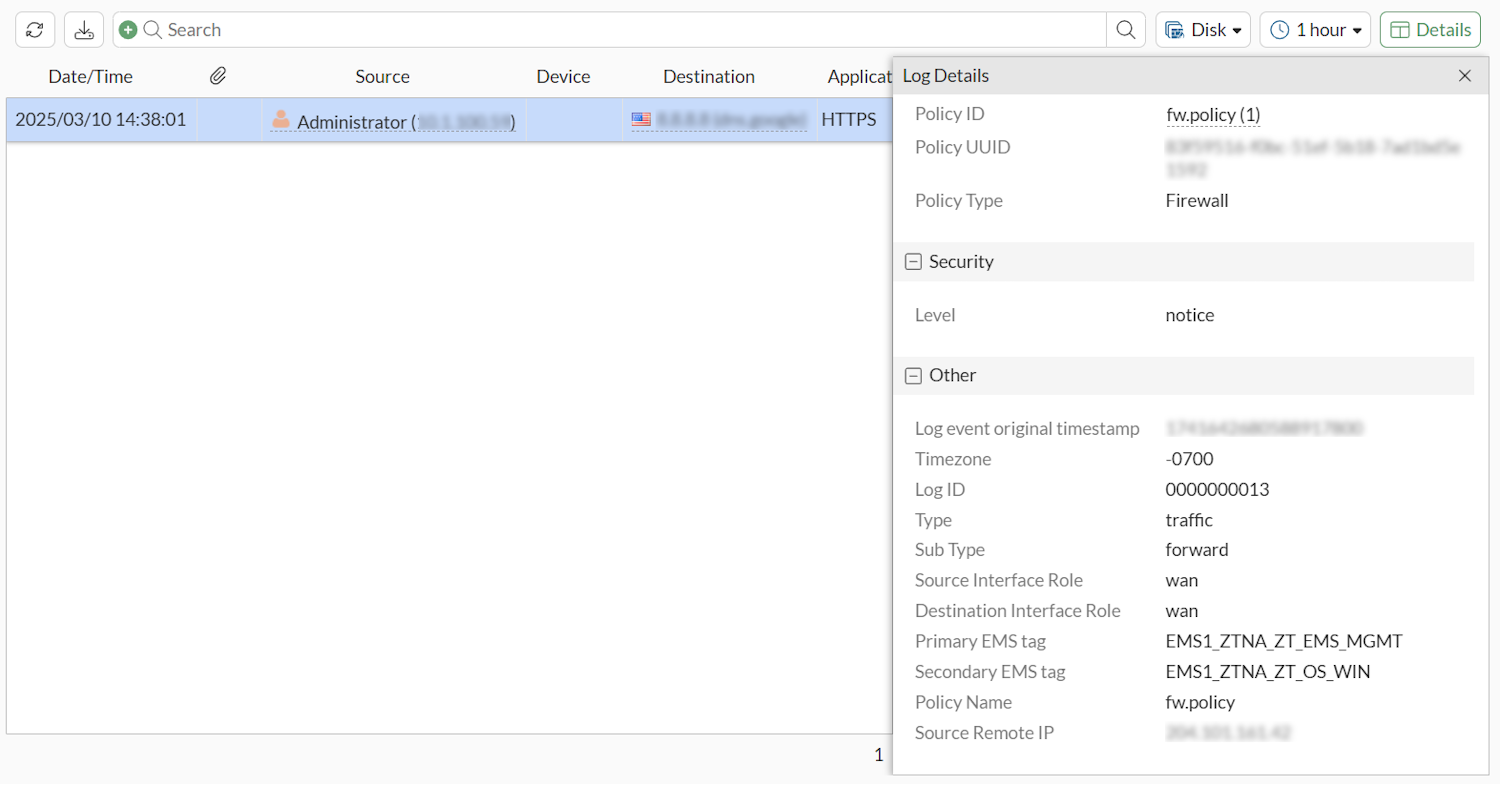Viewport: 1500px width, 785px height.
Task: Sort logs by the Date/Time column
Action: coord(90,76)
